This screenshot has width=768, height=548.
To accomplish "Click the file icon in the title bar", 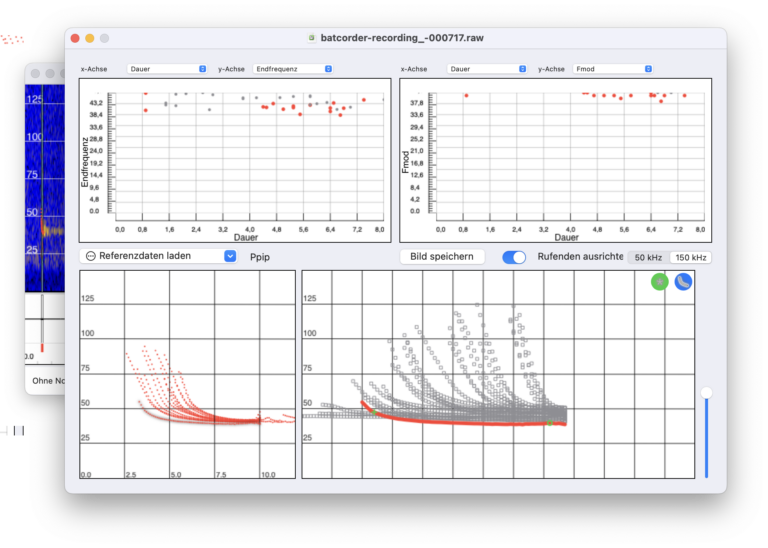I will [313, 38].
